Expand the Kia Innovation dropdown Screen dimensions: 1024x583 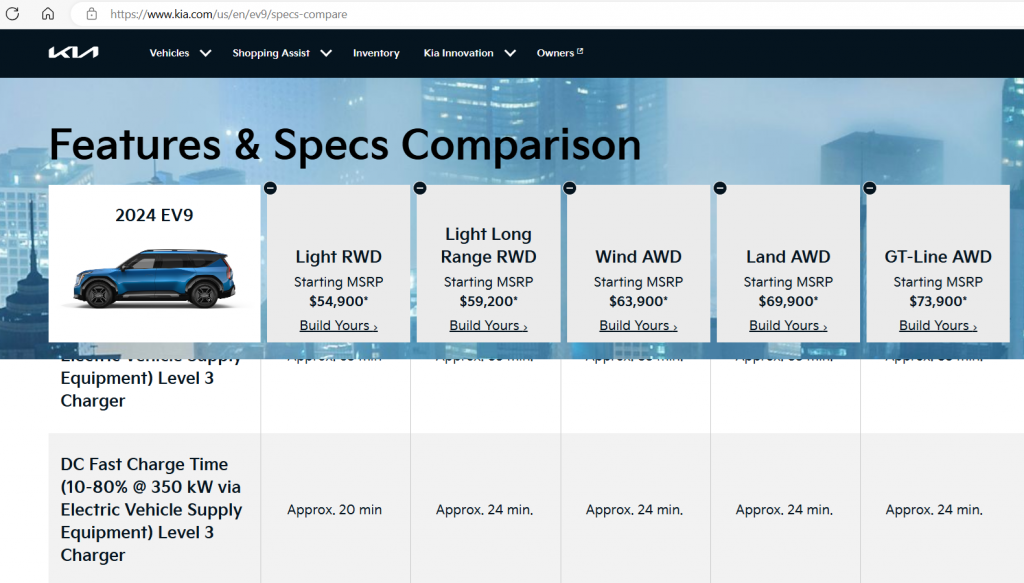tap(469, 53)
